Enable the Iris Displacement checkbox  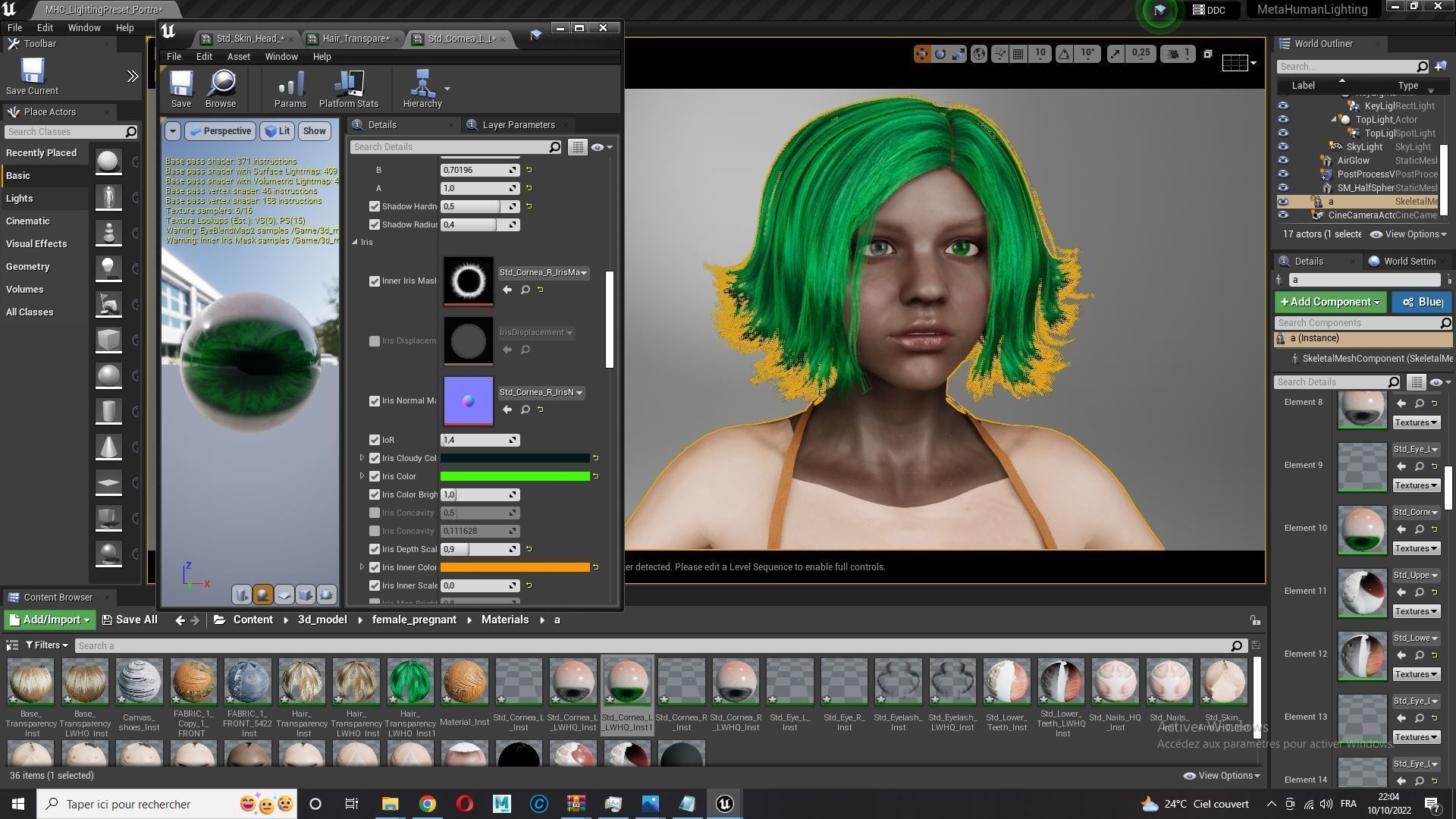pos(375,341)
